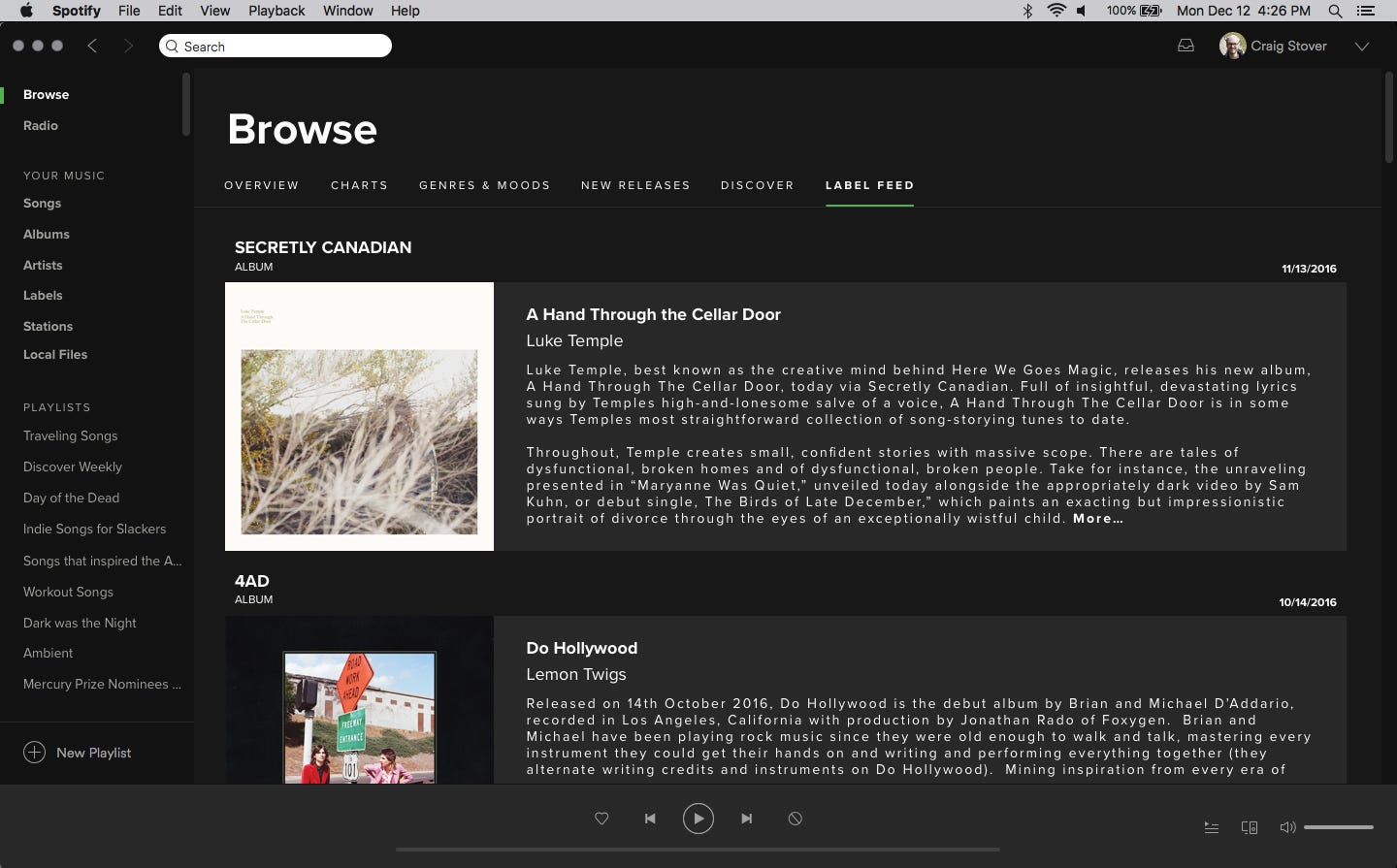1397x868 pixels.
Task: Open Labels under Your Music
Action: pos(43,295)
